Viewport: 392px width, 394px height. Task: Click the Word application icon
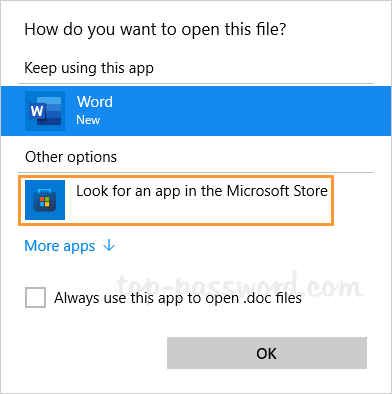tap(45, 111)
